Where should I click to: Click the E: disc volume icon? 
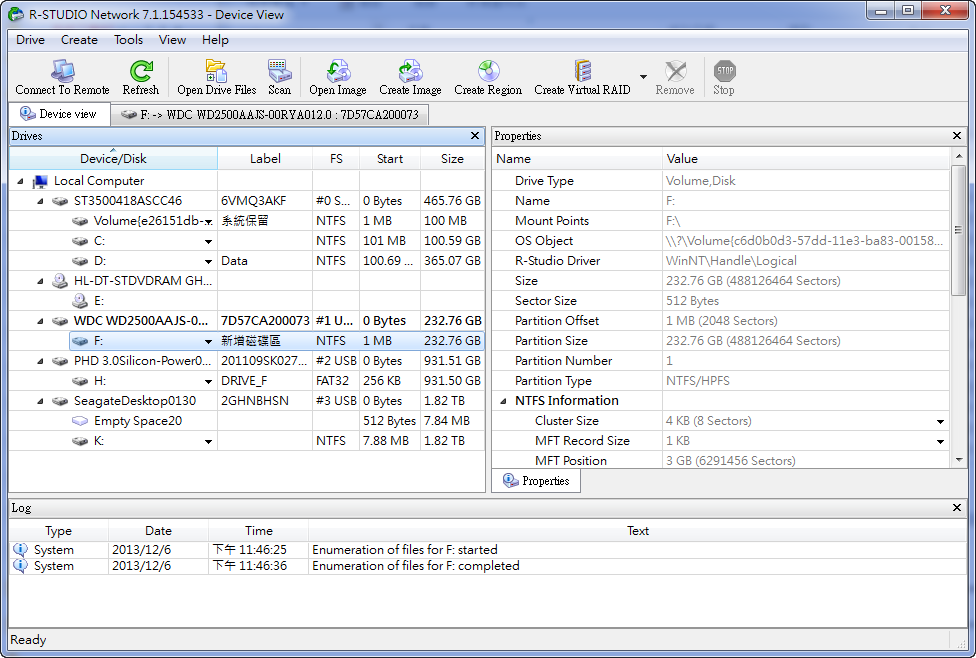80,301
